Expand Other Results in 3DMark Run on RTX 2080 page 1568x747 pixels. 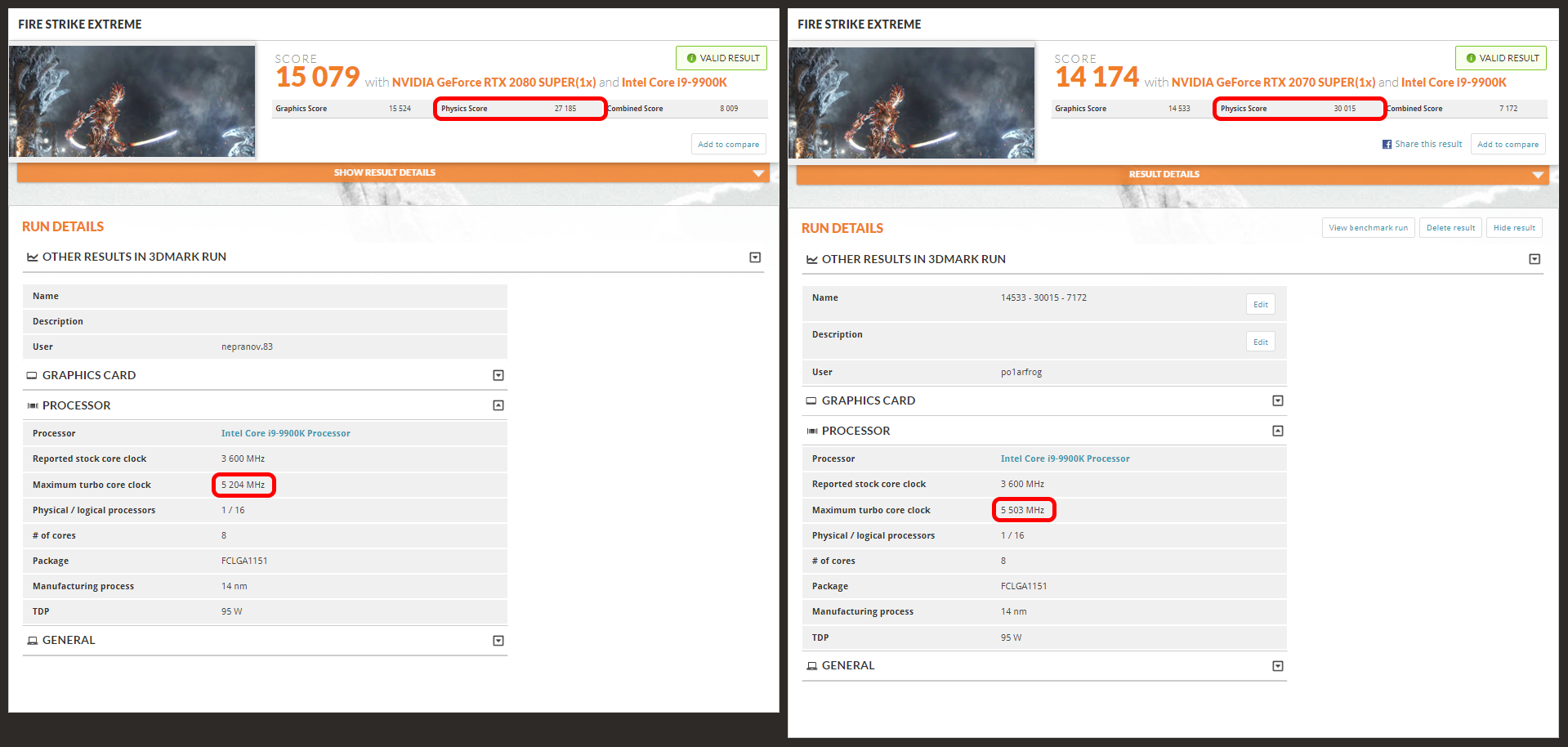[755, 257]
